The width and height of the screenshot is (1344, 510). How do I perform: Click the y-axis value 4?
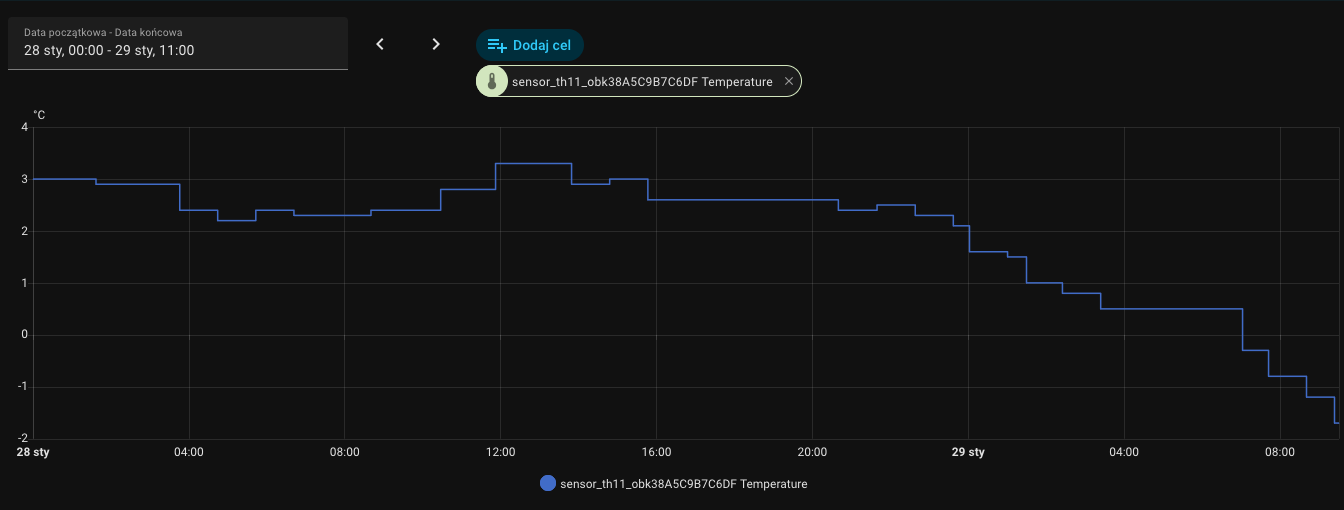[x=24, y=128]
